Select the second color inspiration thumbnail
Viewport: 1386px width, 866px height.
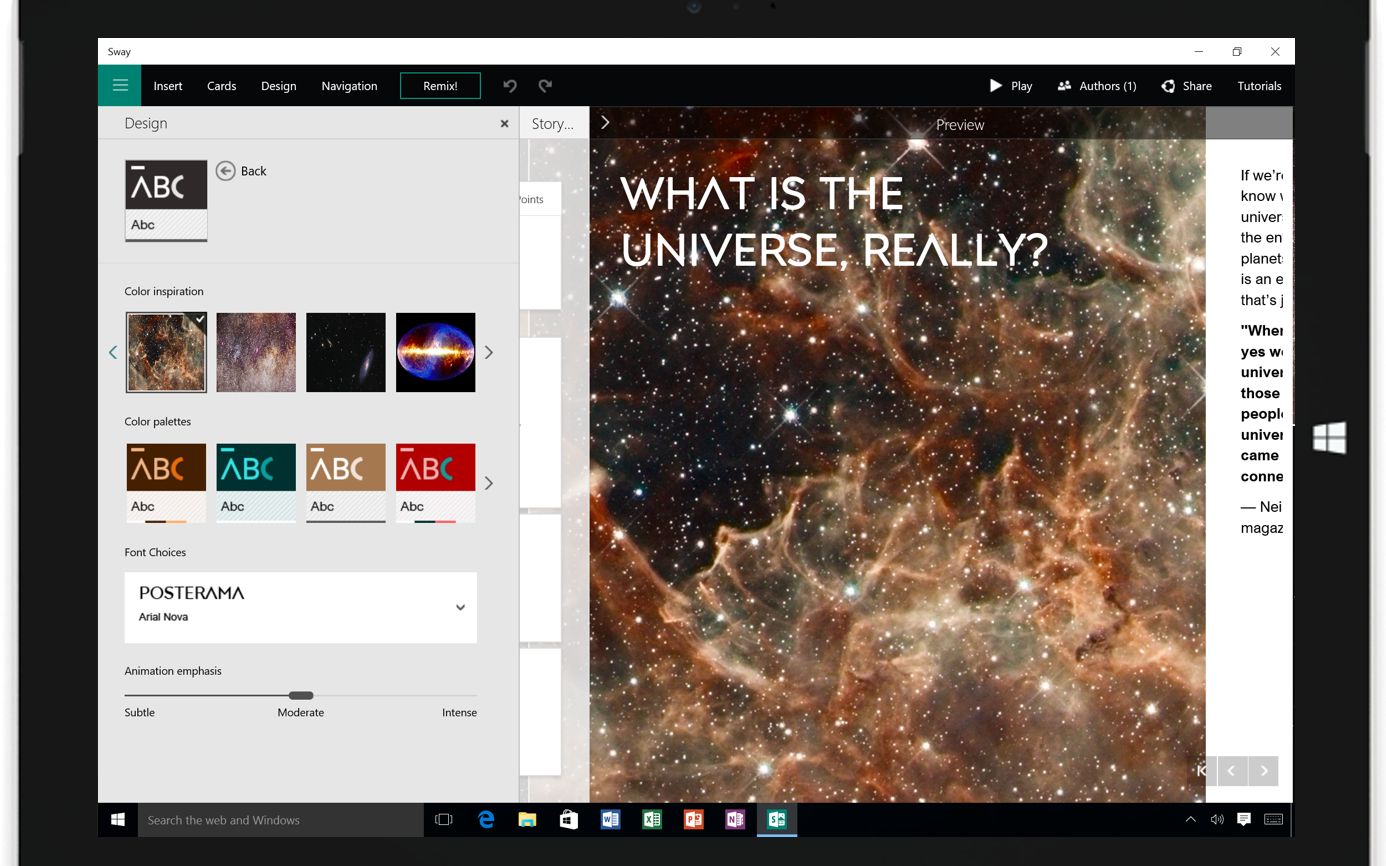click(x=255, y=352)
